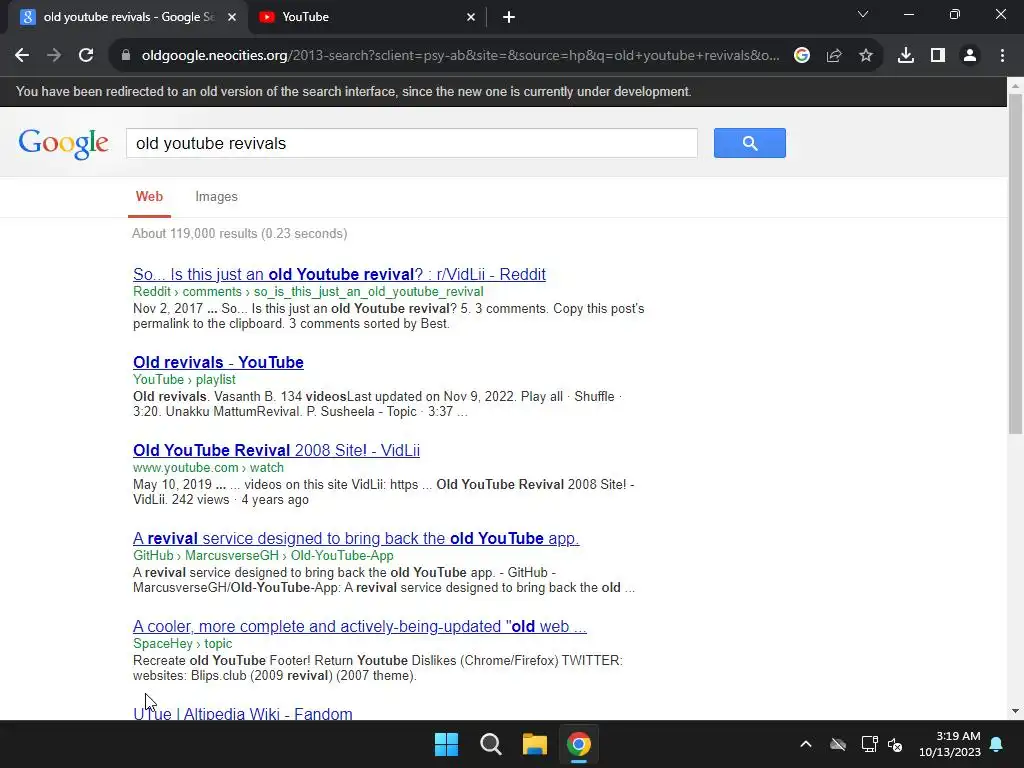Click the SpaceHey › topic breadcrumb

point(182,644)
